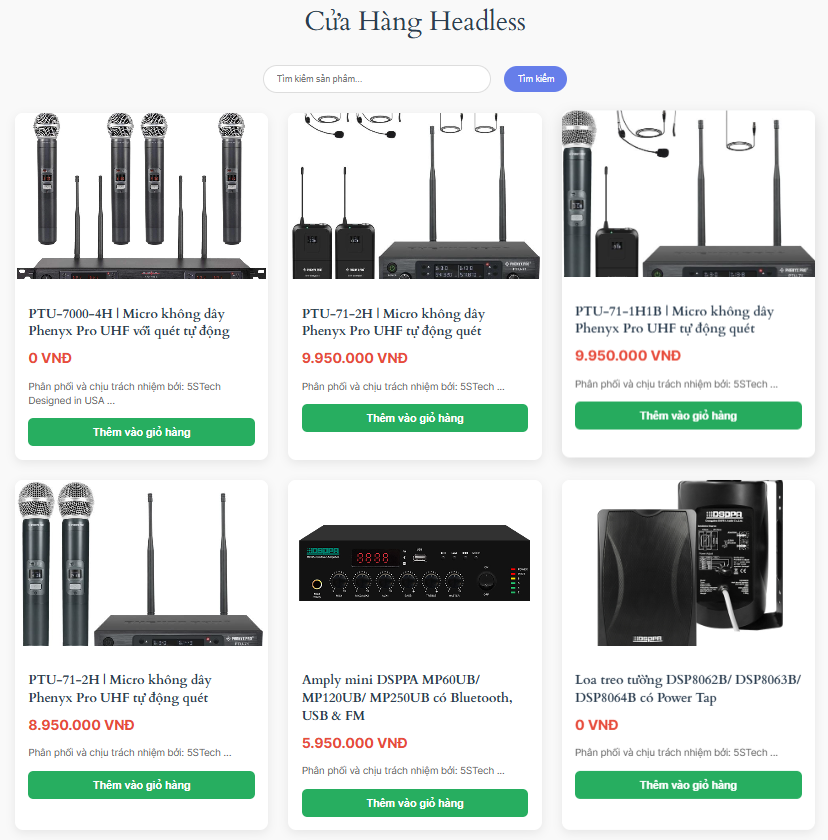Open the DSPPA wall speaker product image

688,563
